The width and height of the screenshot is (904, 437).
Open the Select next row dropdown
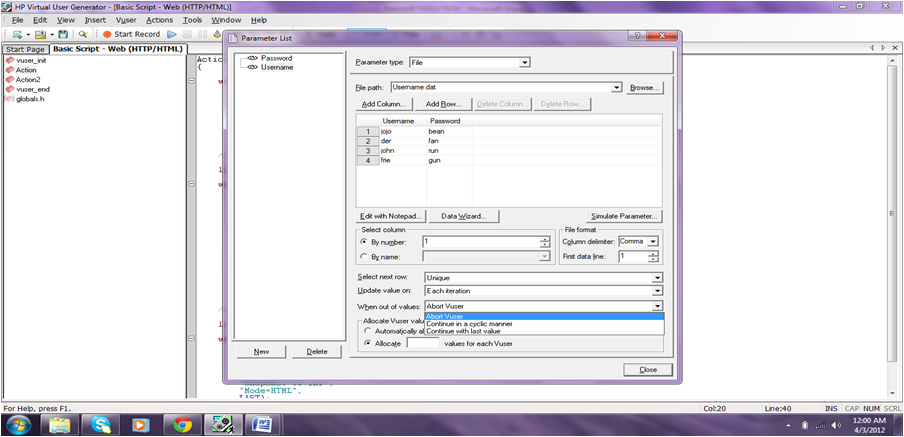[x=657, y=277]
